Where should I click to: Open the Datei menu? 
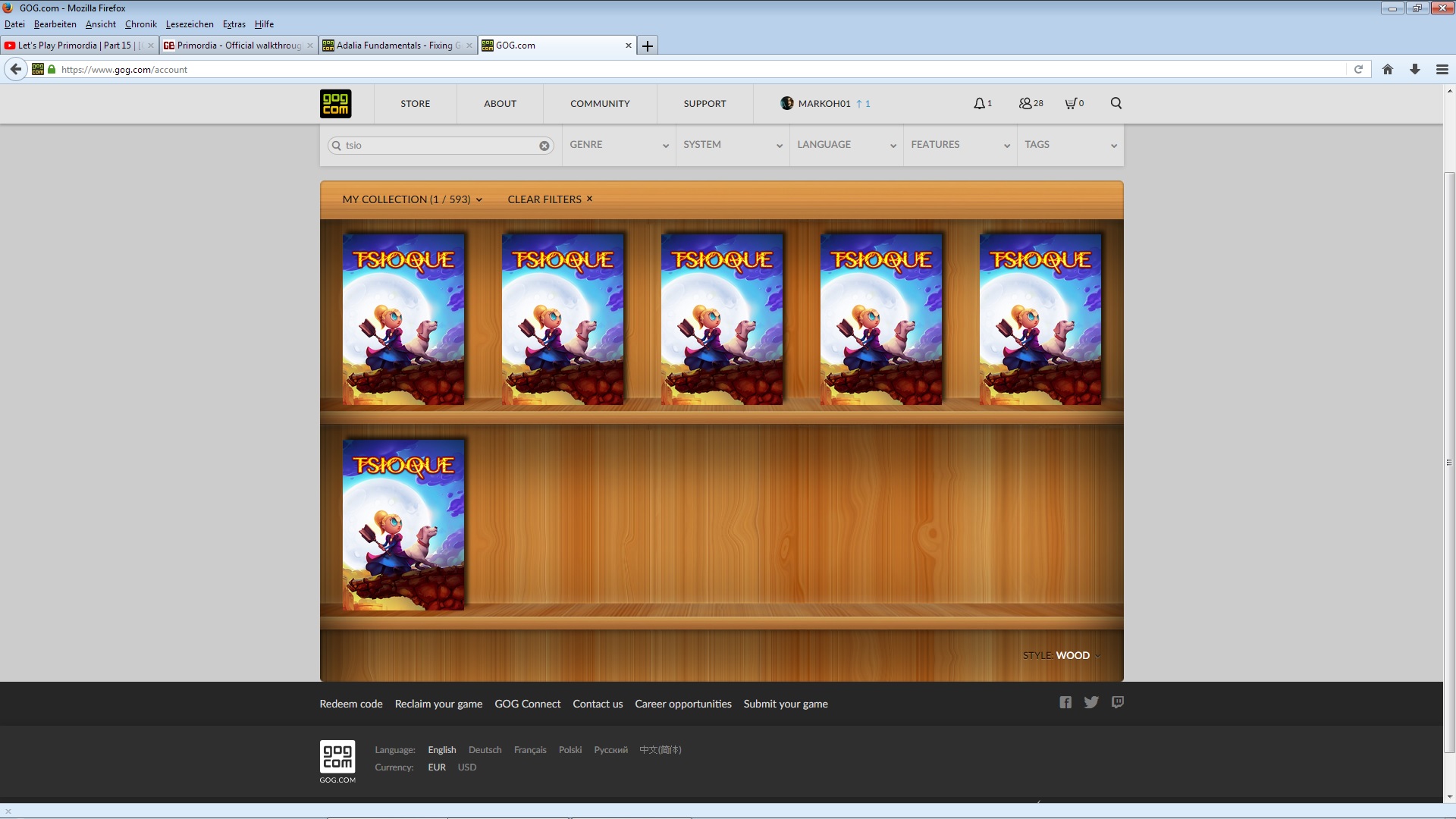[x=14, y=24]
